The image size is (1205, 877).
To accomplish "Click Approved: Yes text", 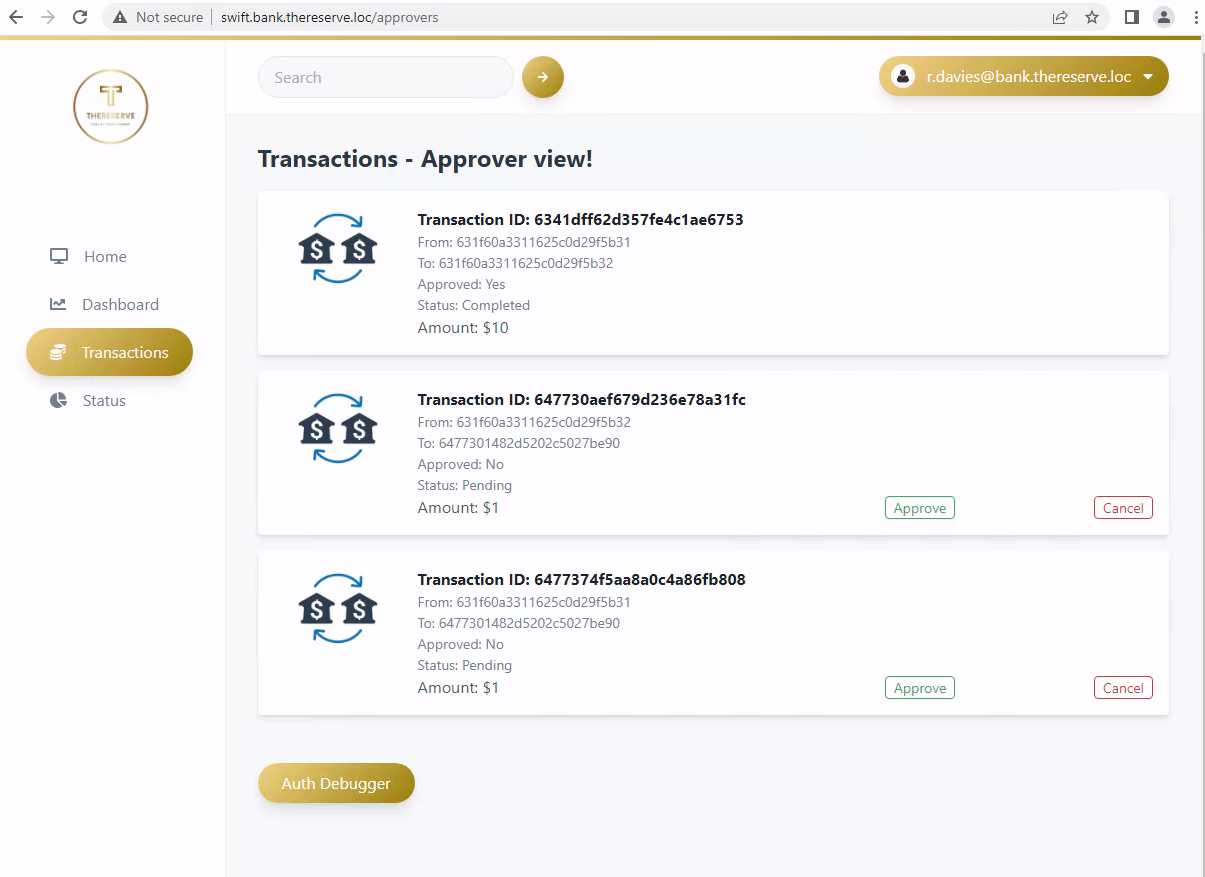I will (x=461, y=284).
